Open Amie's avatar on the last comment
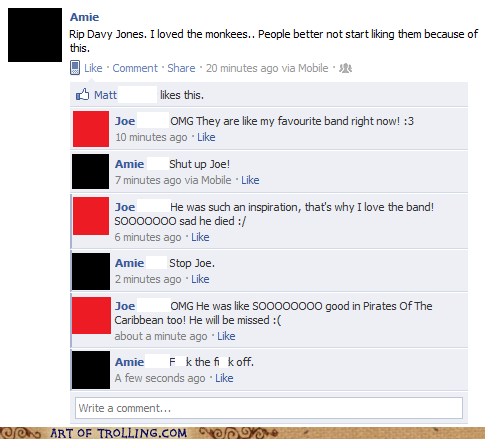 (91, 370)
